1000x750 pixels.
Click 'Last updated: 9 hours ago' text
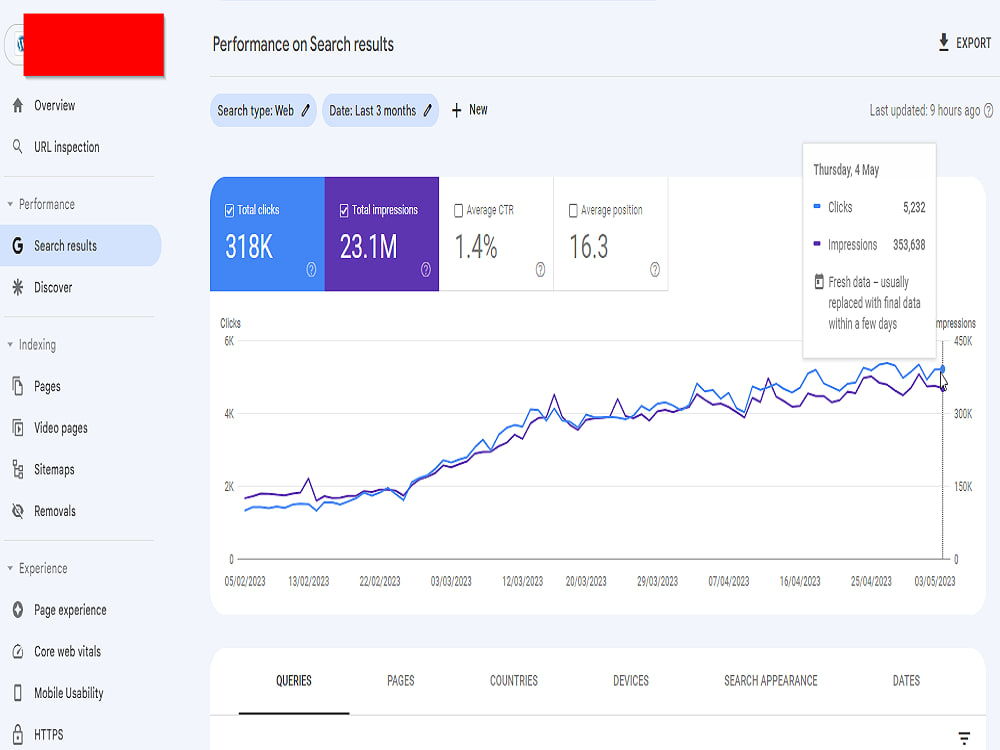925,110
